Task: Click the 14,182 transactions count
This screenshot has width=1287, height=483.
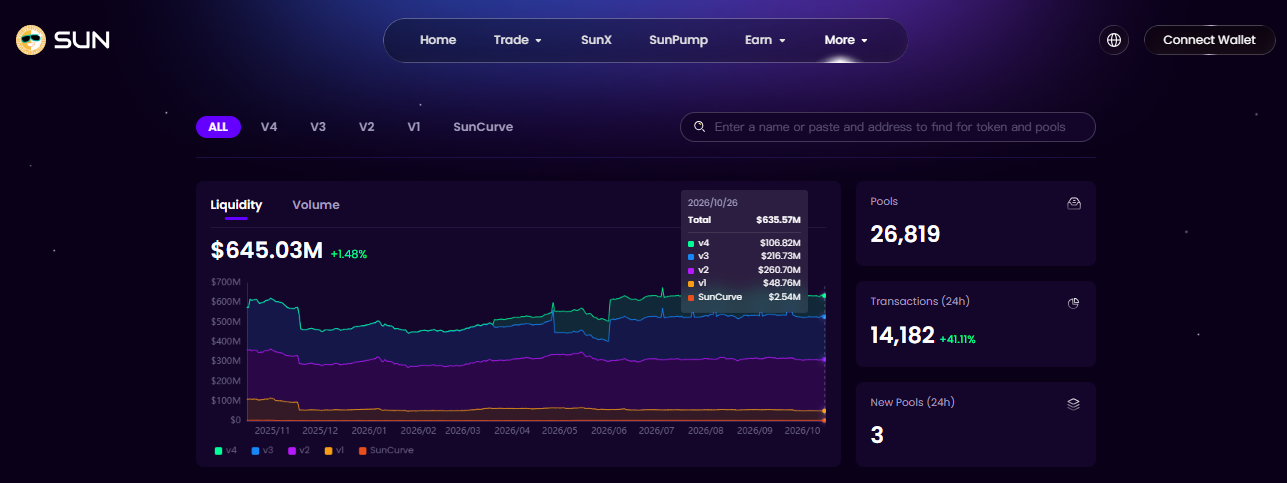Action: click(902, 335)
